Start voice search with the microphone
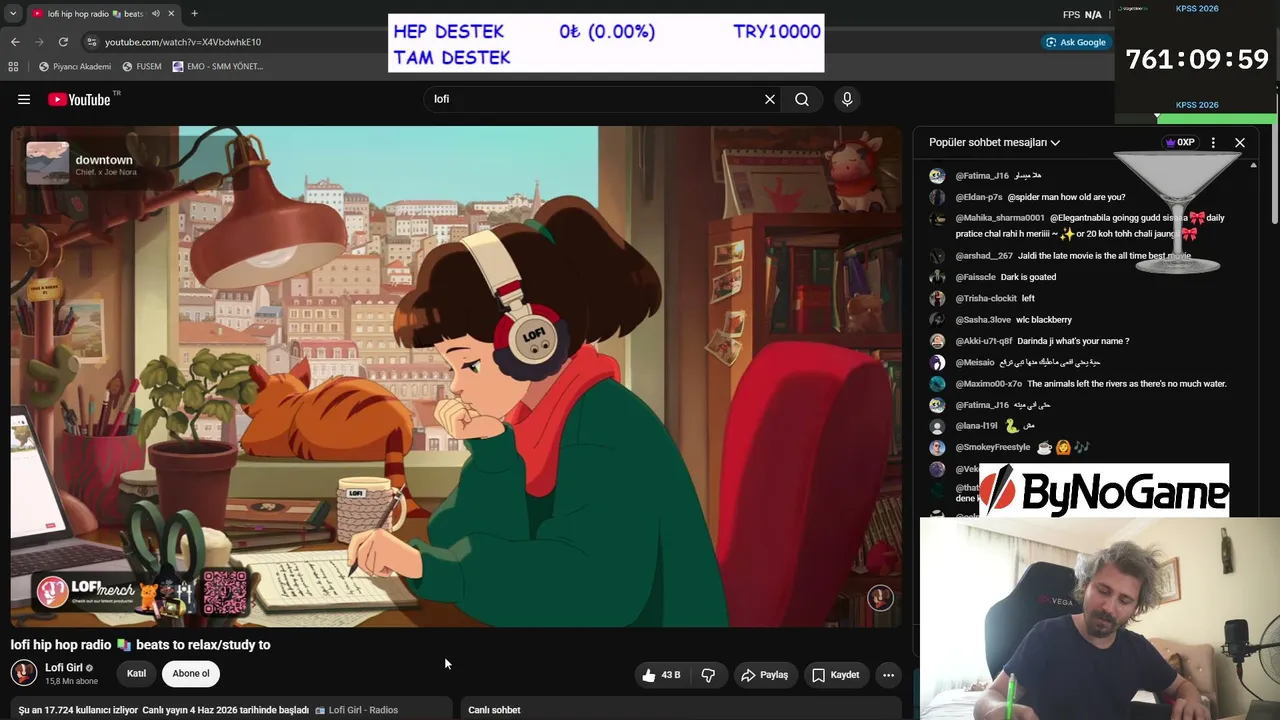The height and width of the screenshot is (720, 1280). (x=847, y=99)
